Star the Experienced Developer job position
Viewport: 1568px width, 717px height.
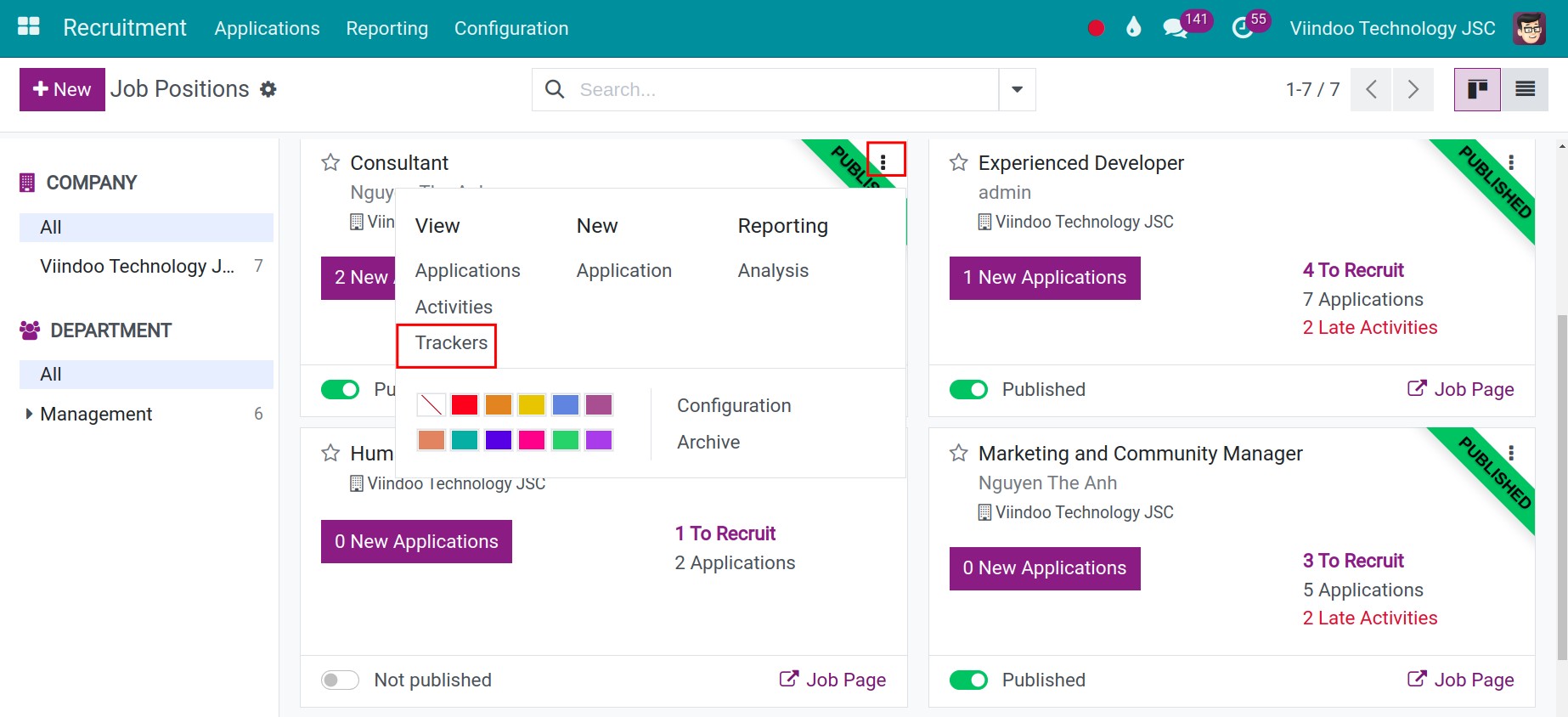pos(959,162)
